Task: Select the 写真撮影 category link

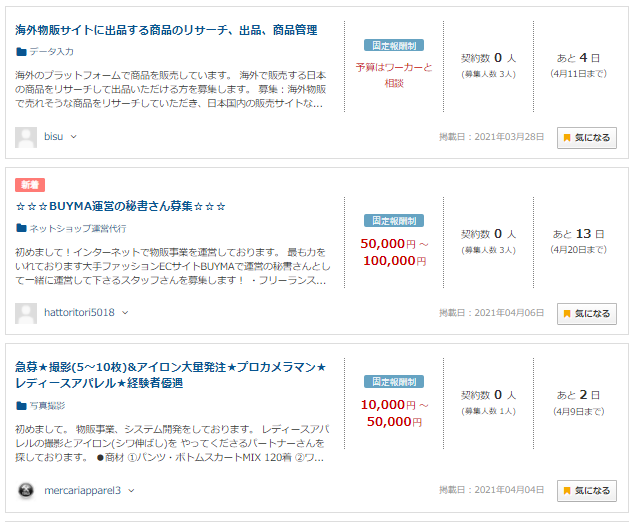Action: coord(47,406)
